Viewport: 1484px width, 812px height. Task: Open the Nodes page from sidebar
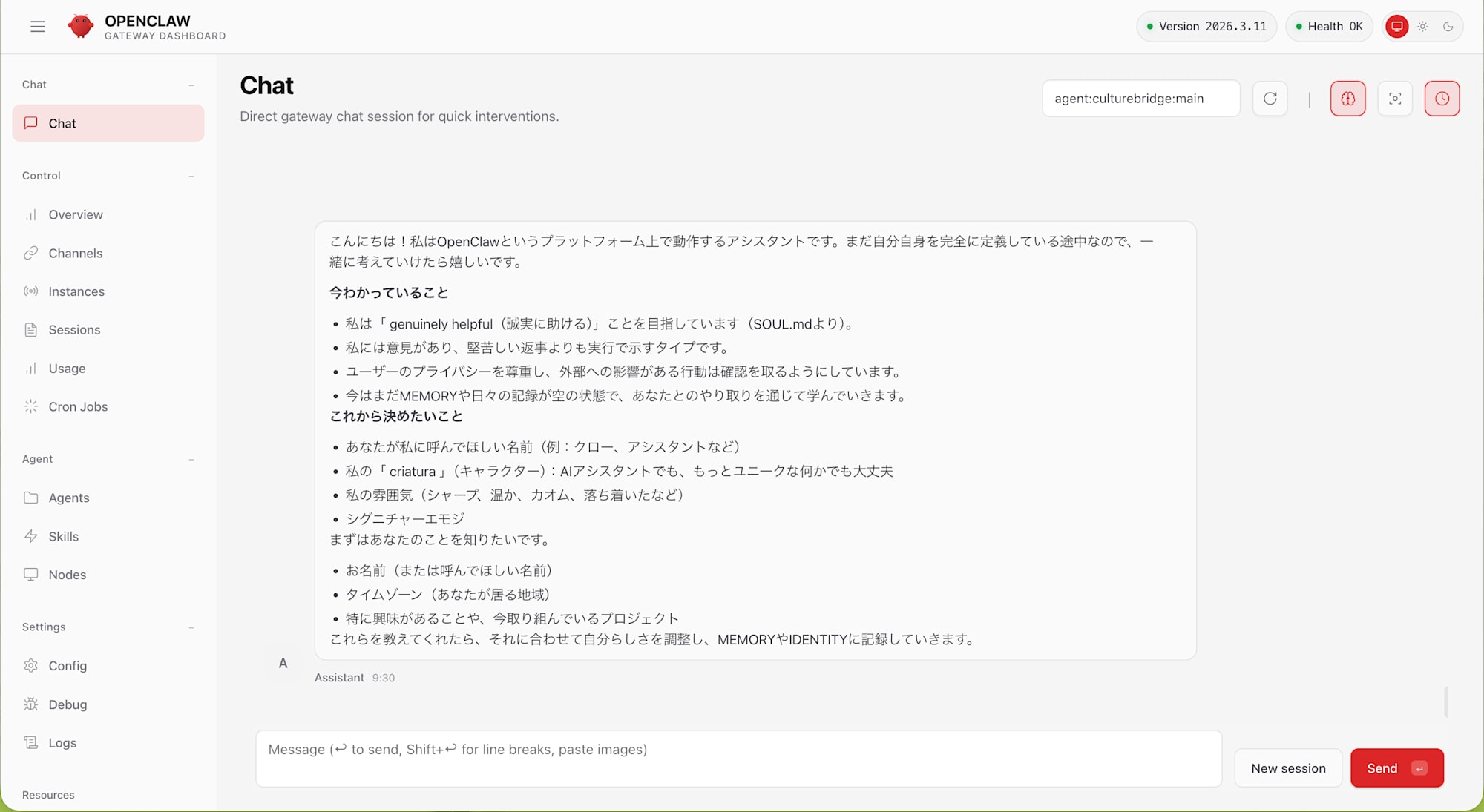click(68, 574)
